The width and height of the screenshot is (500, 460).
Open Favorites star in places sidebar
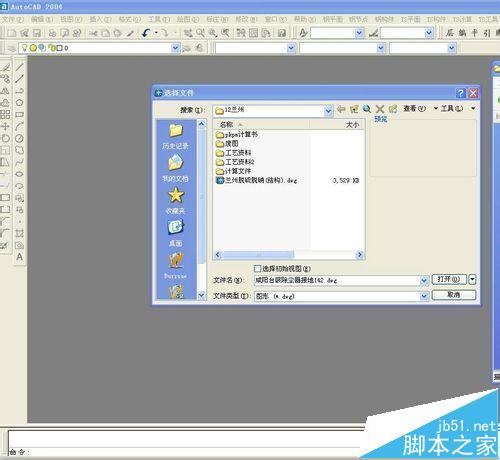click(x=176, y=201)
